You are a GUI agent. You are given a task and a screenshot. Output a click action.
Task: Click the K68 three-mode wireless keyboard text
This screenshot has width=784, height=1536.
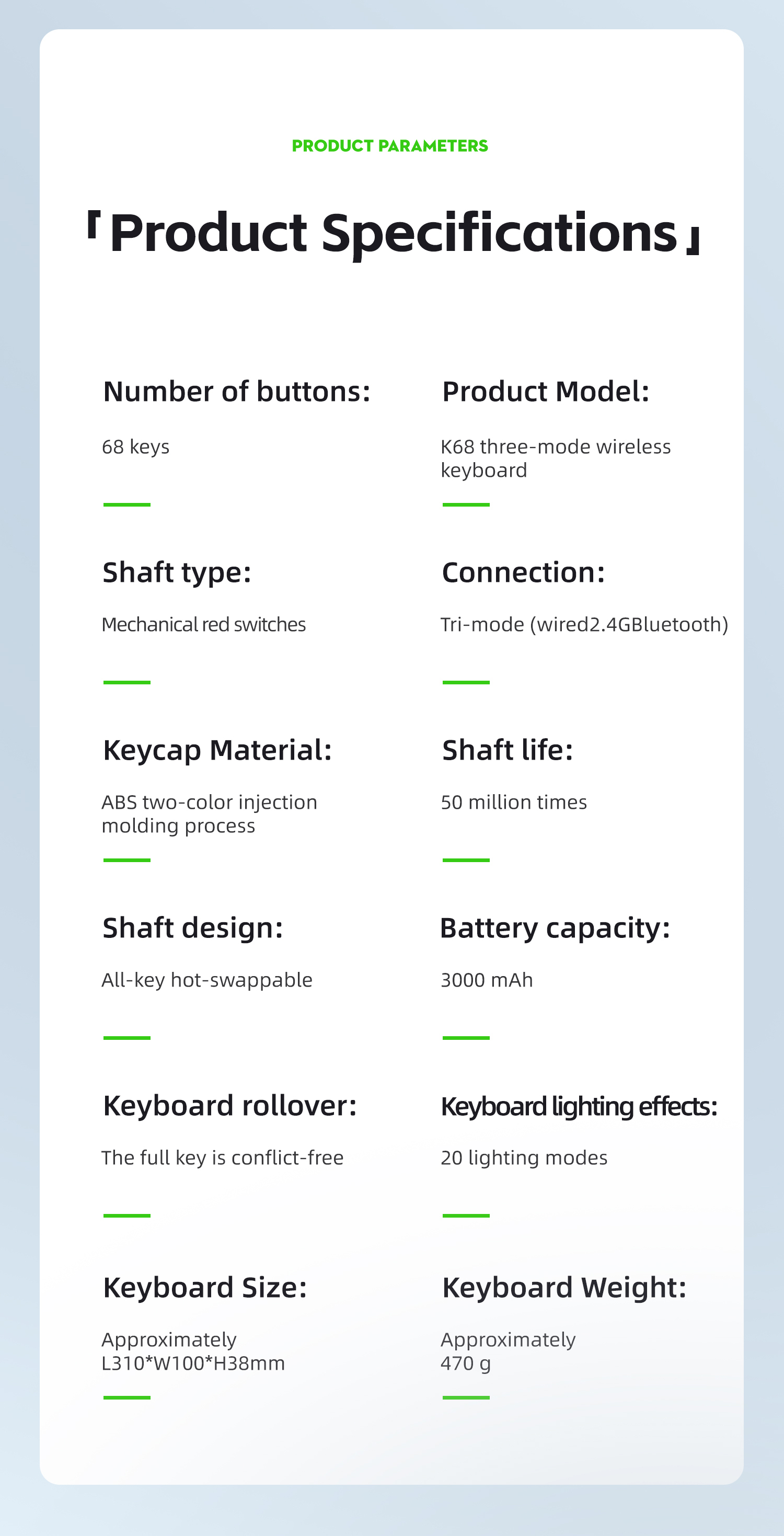(555, 458)
